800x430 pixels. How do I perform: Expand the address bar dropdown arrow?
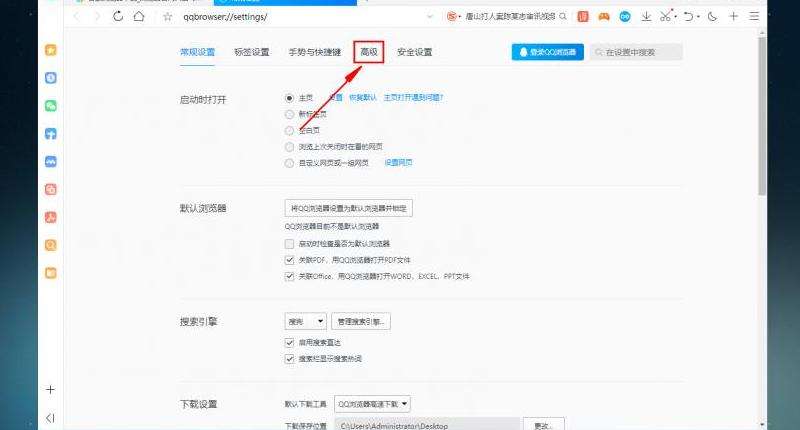point(430,17)
